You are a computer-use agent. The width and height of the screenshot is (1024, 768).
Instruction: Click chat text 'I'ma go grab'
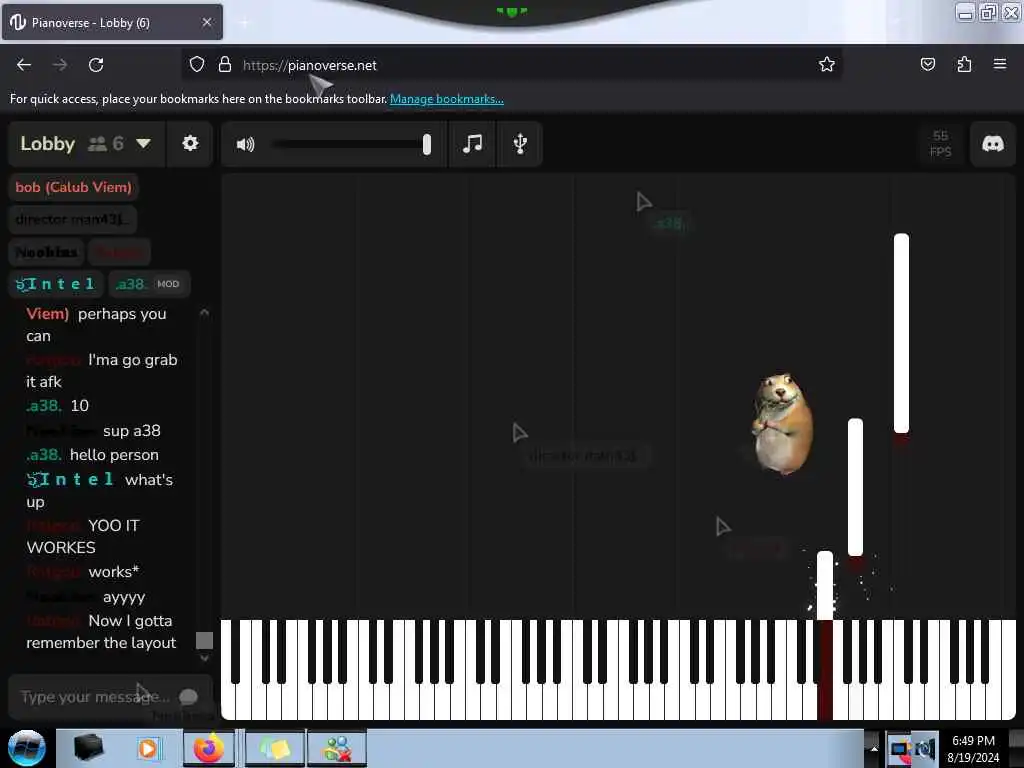click(x=133, y=360)
